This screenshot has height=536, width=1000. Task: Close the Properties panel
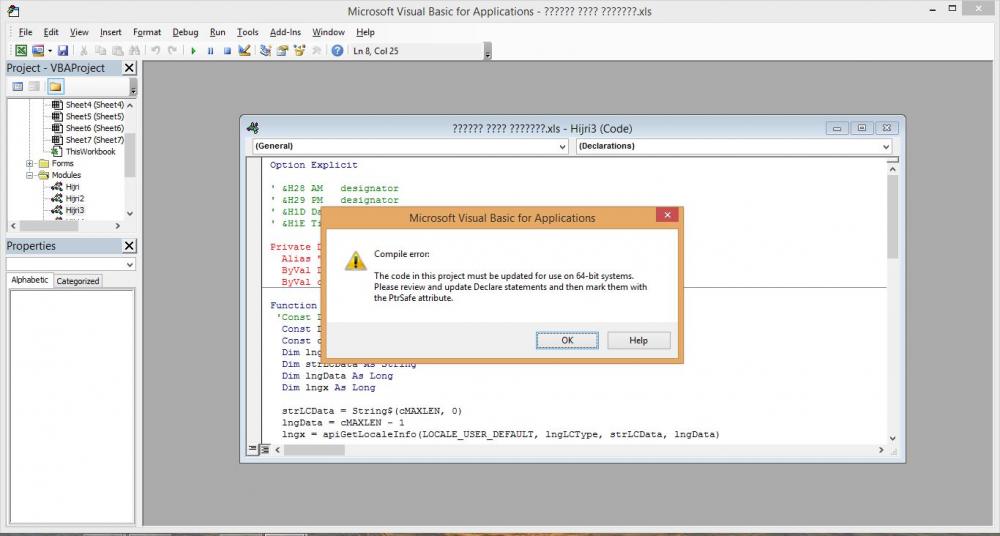[x=129, y=246]
